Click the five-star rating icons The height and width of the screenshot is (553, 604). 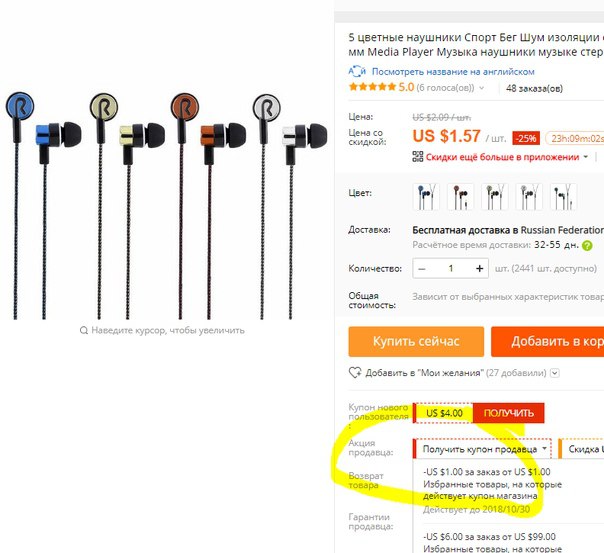pos(372,87)
